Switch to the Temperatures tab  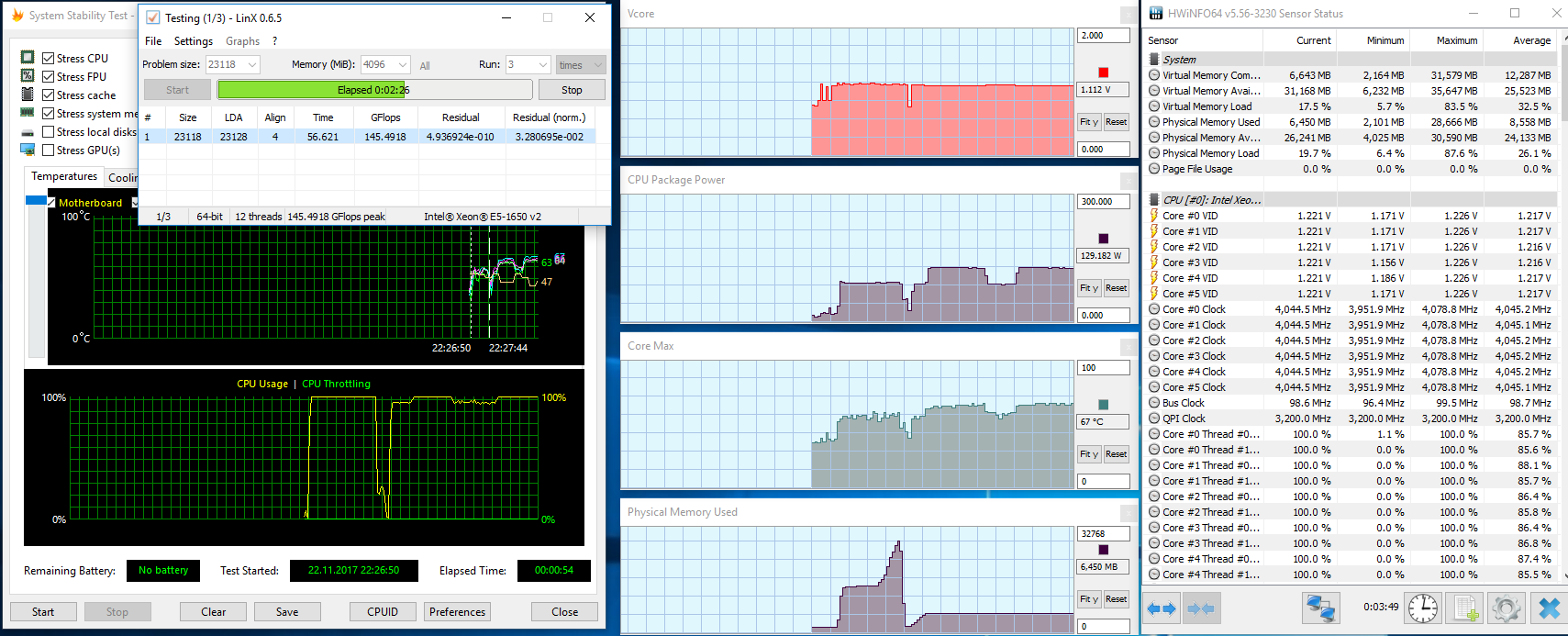[x=63, y=176]
